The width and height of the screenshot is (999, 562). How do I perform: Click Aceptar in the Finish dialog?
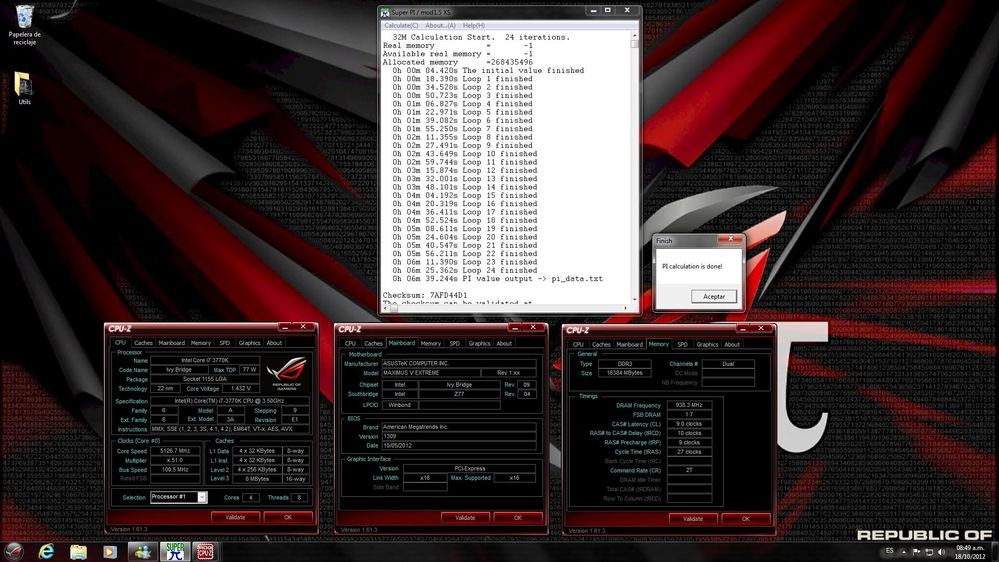(x=714, y=296)
